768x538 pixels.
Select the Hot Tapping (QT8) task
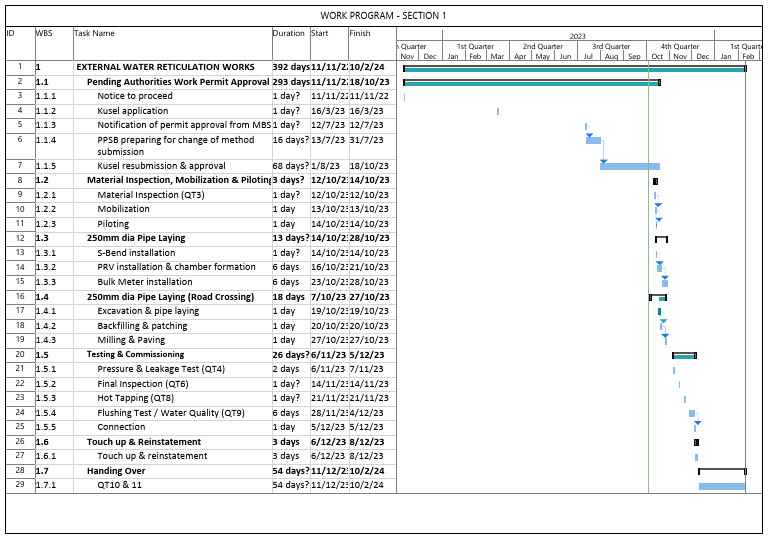(x=135, y=398)
